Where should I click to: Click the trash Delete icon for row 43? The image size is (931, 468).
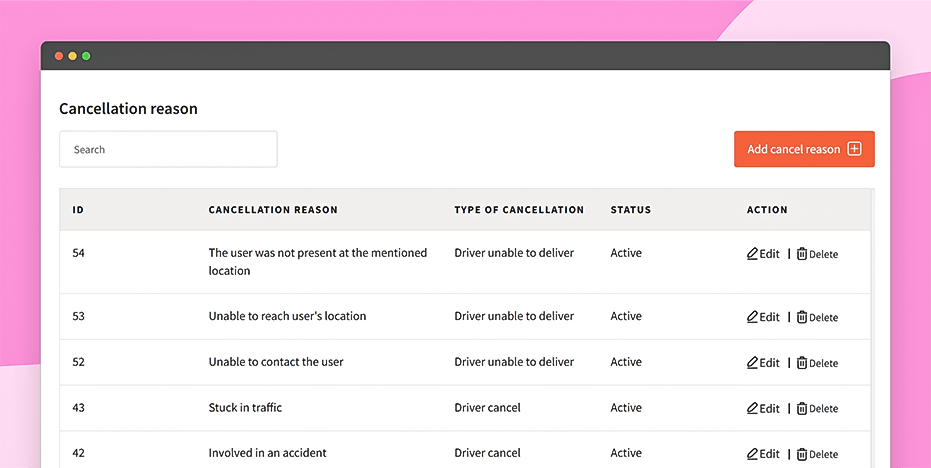pos(802,409)
